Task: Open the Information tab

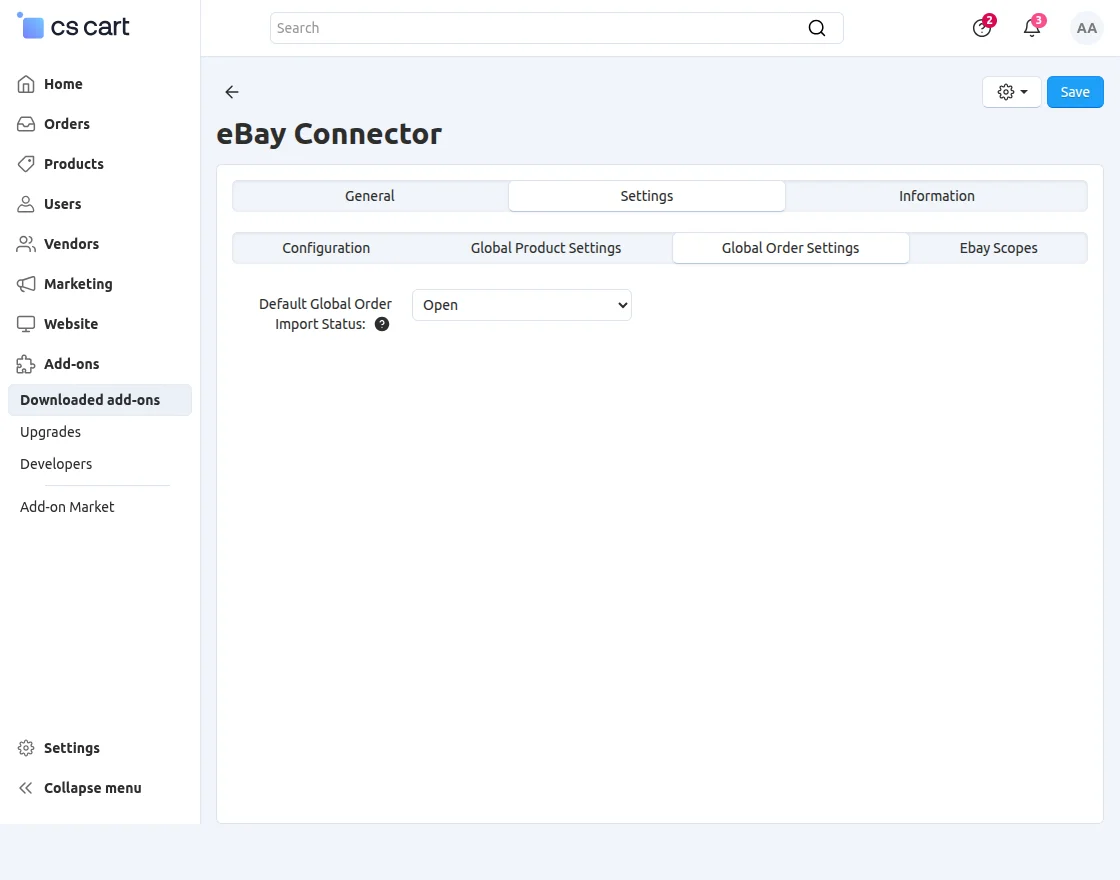Action: (x=936, y=196)
